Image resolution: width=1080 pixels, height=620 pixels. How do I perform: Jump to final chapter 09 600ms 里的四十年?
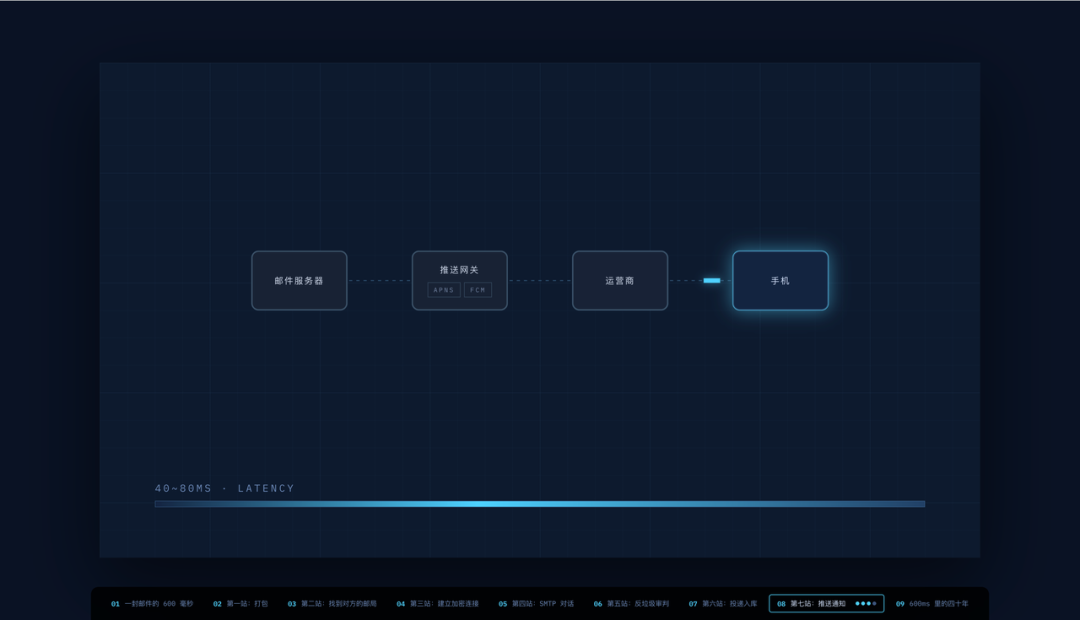(932, 603)
